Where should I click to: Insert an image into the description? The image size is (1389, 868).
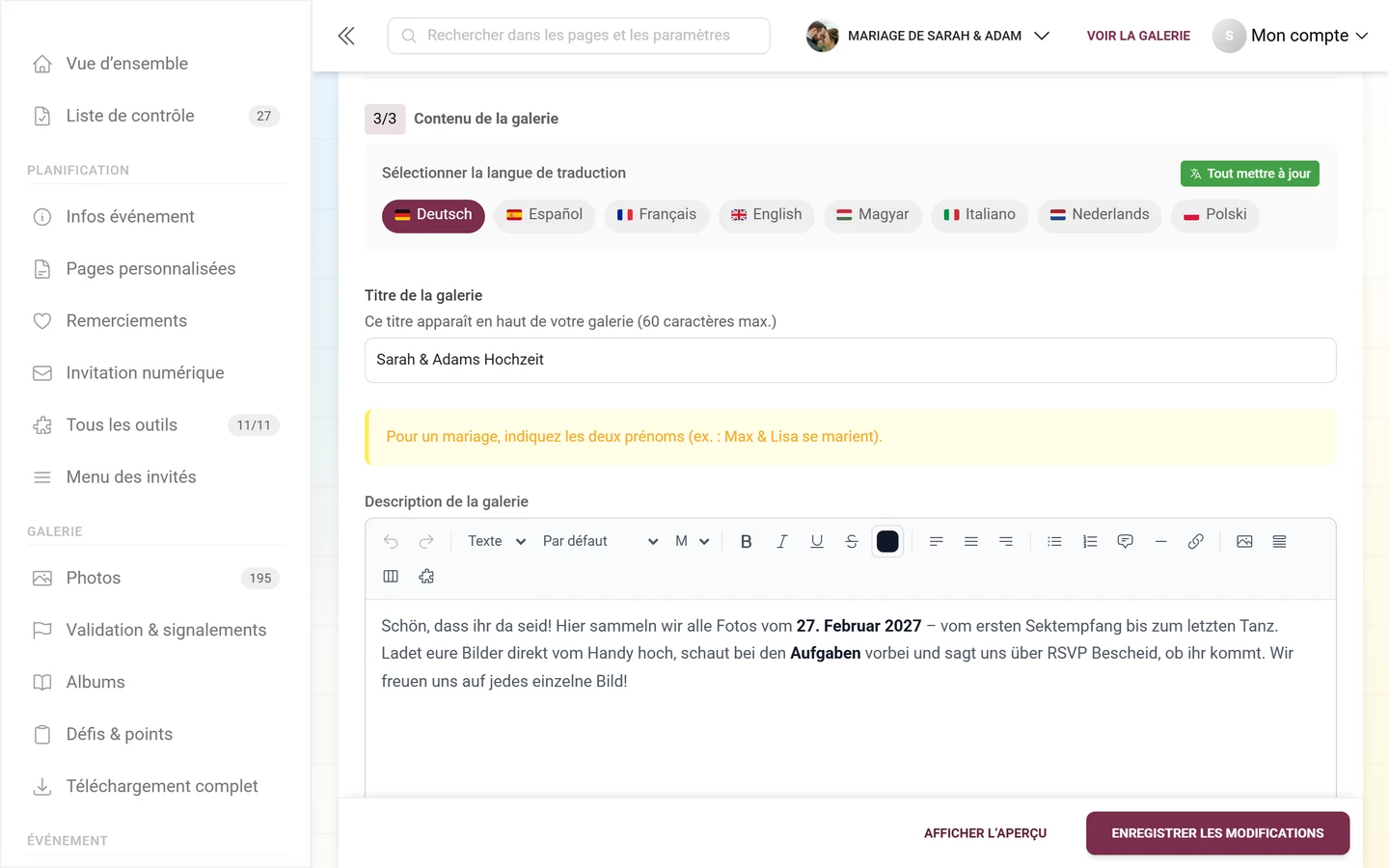[1244, 542]
